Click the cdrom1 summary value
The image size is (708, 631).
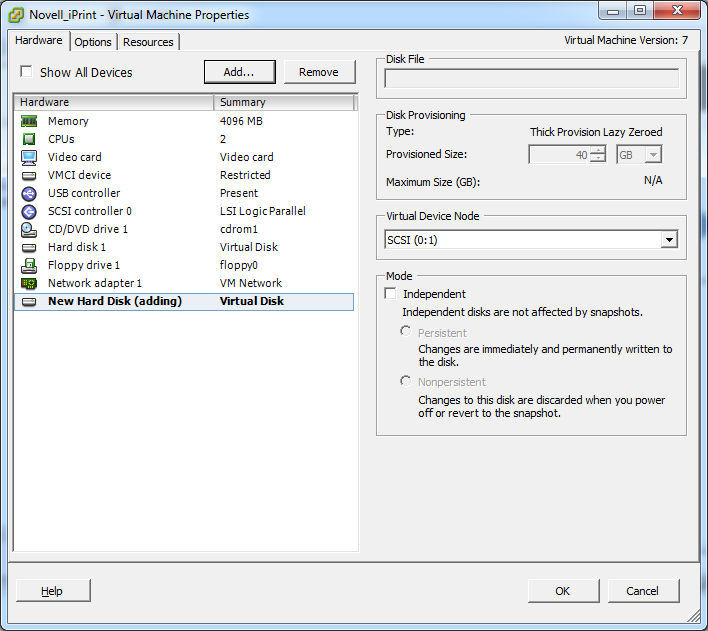point(239,229)
